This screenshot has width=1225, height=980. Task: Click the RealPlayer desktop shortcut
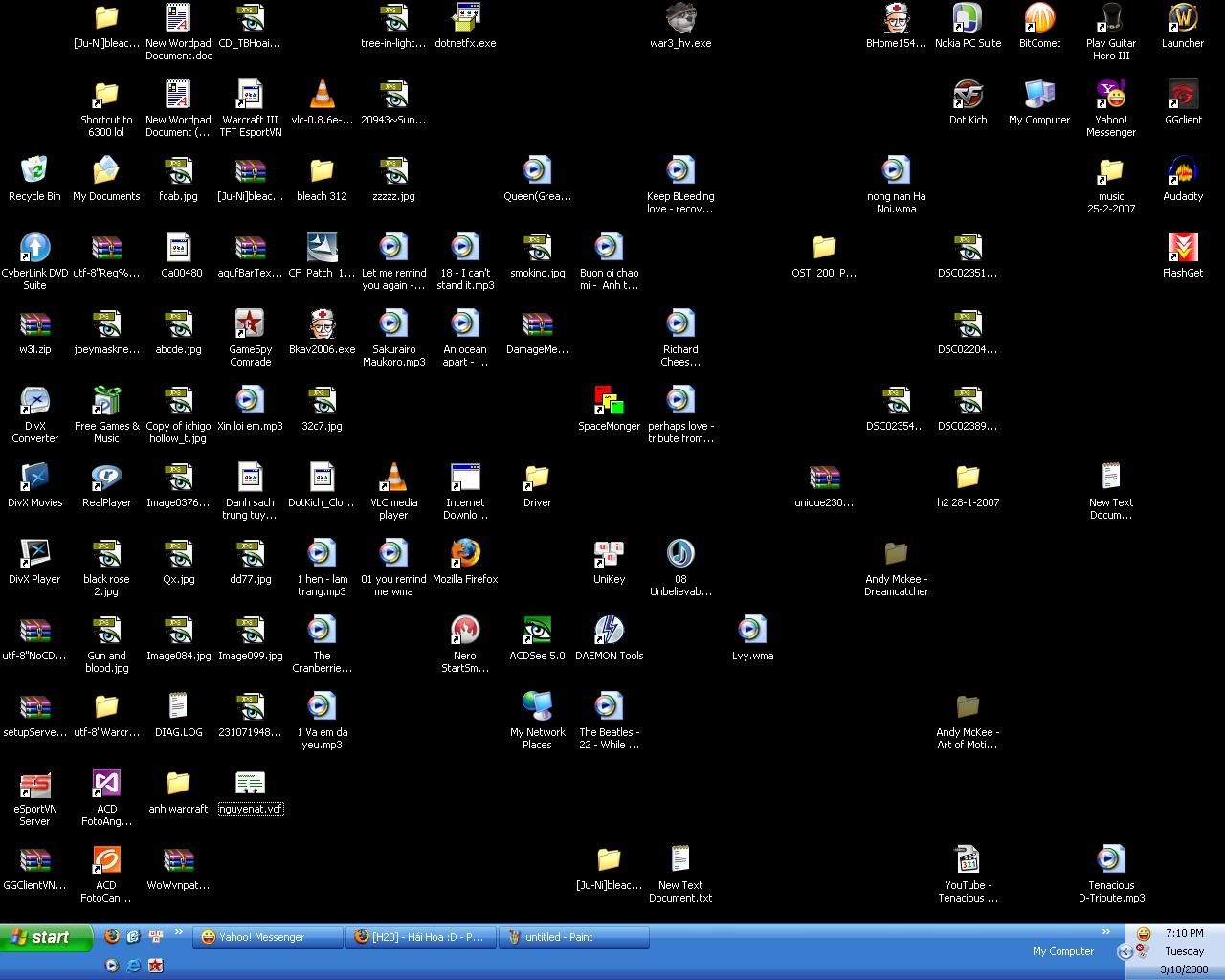tap(106, 484)
